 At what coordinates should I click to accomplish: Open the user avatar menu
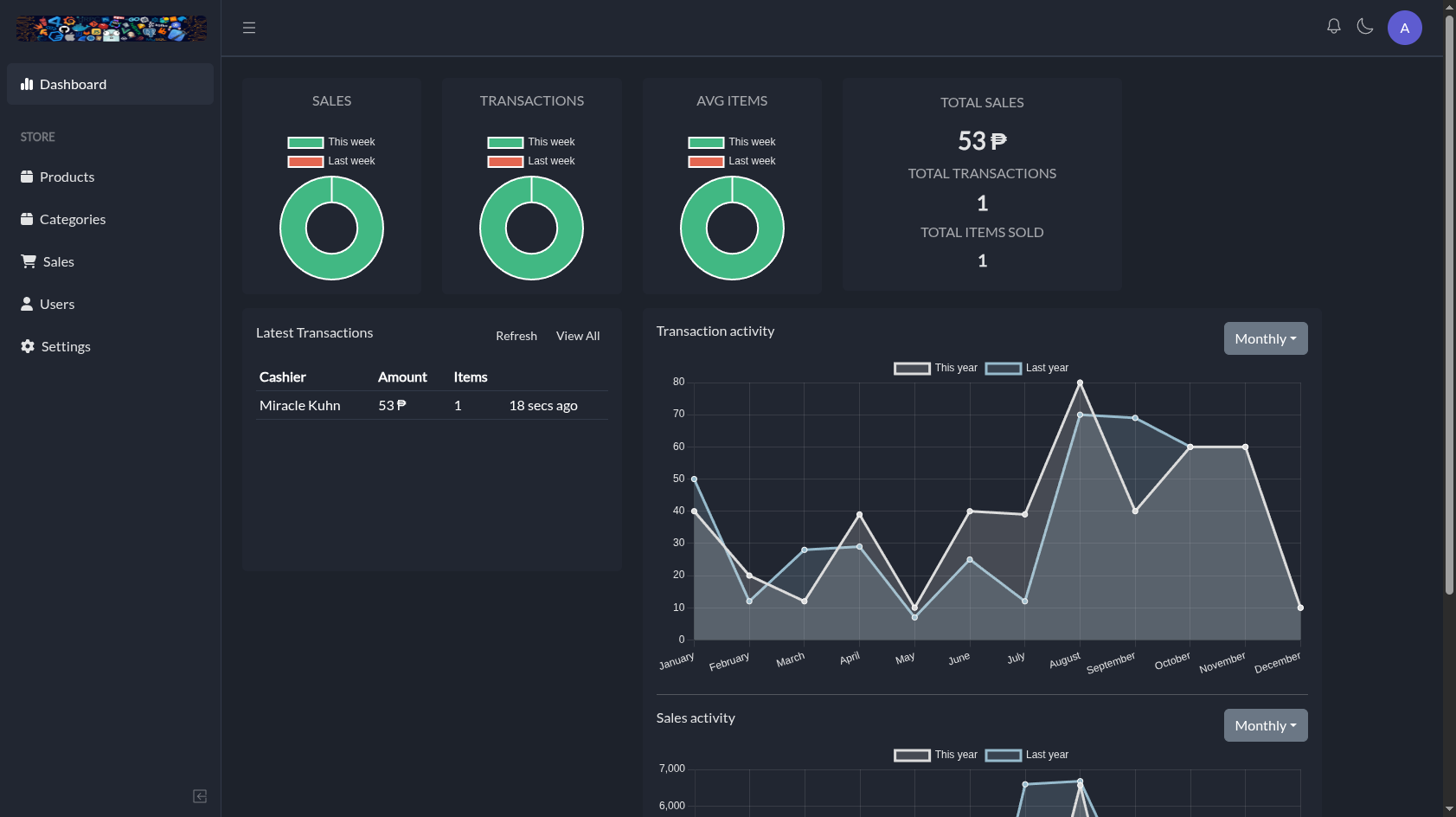click(x=1405, y=28)
